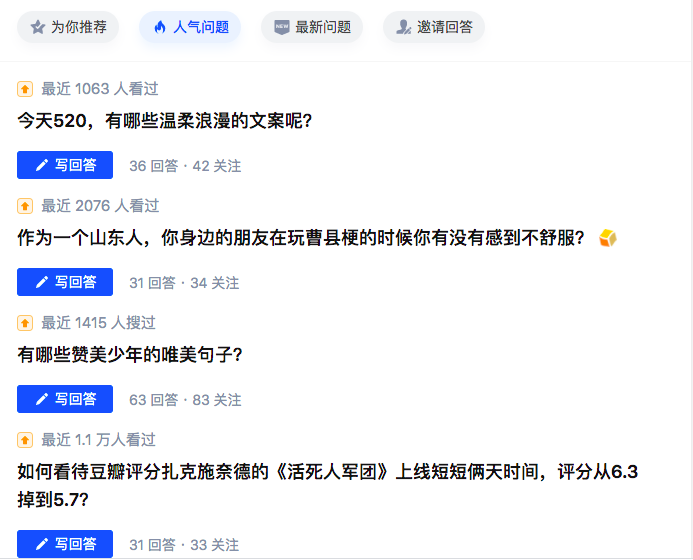Image resolution: width=693 pixels, height=560 pixels.
Task: Click the flame icon on 人气问题 tab
Action: point(160,27)
